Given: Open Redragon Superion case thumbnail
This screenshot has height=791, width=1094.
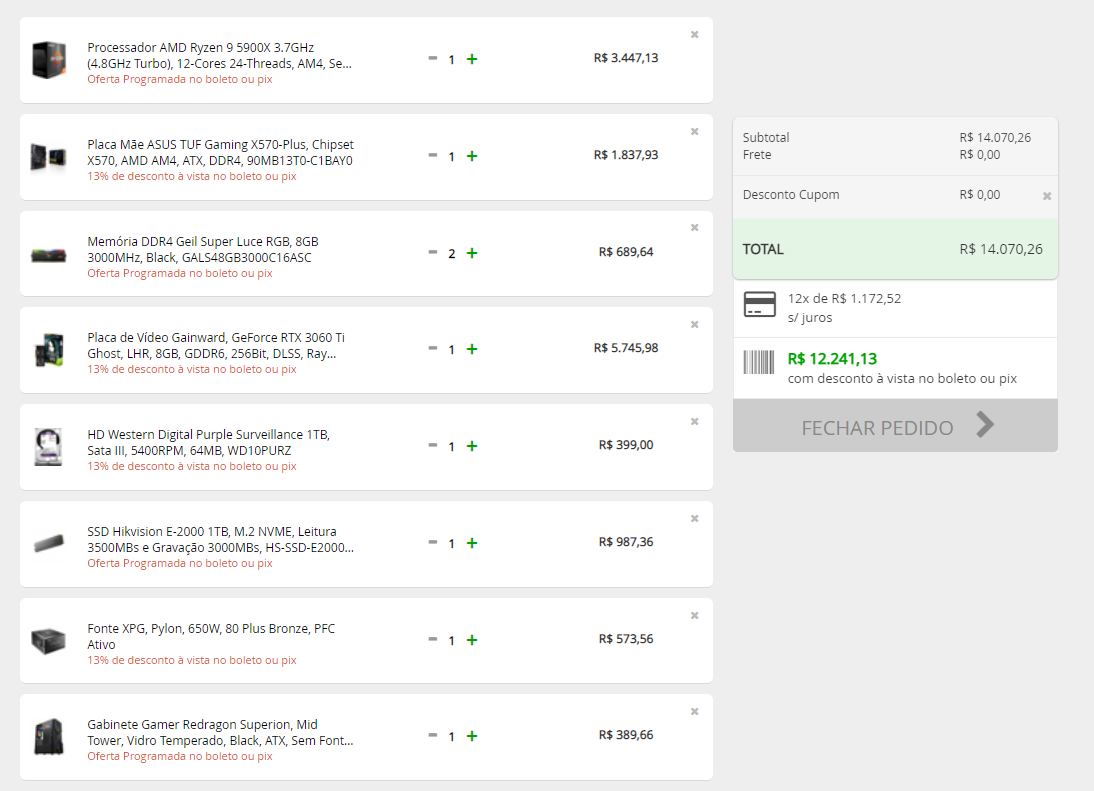Looking at the screenshot, I should tap(49, 737).
